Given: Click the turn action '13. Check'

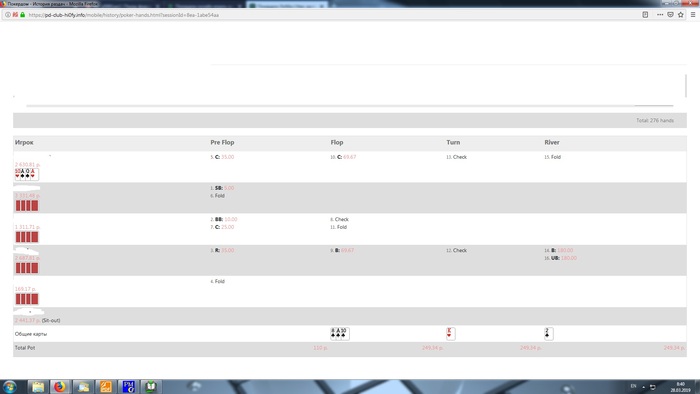Looking at the screenshot, I should [456, 157].
